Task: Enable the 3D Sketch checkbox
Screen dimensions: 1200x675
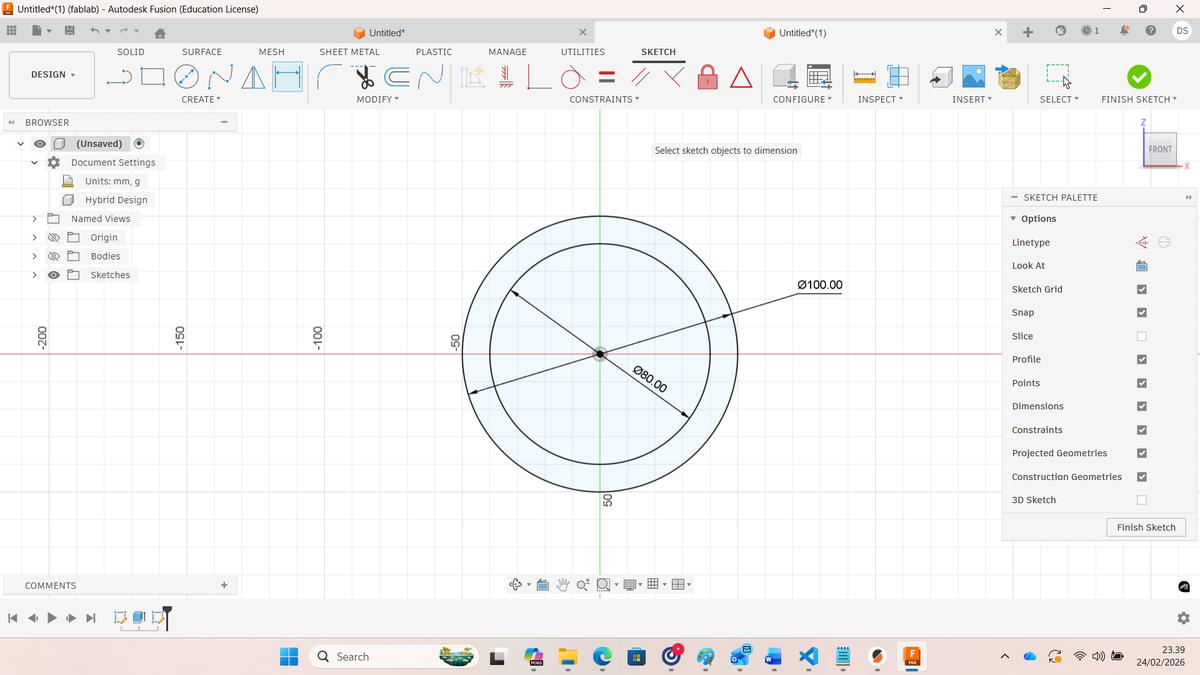Action: (1141, 500)
